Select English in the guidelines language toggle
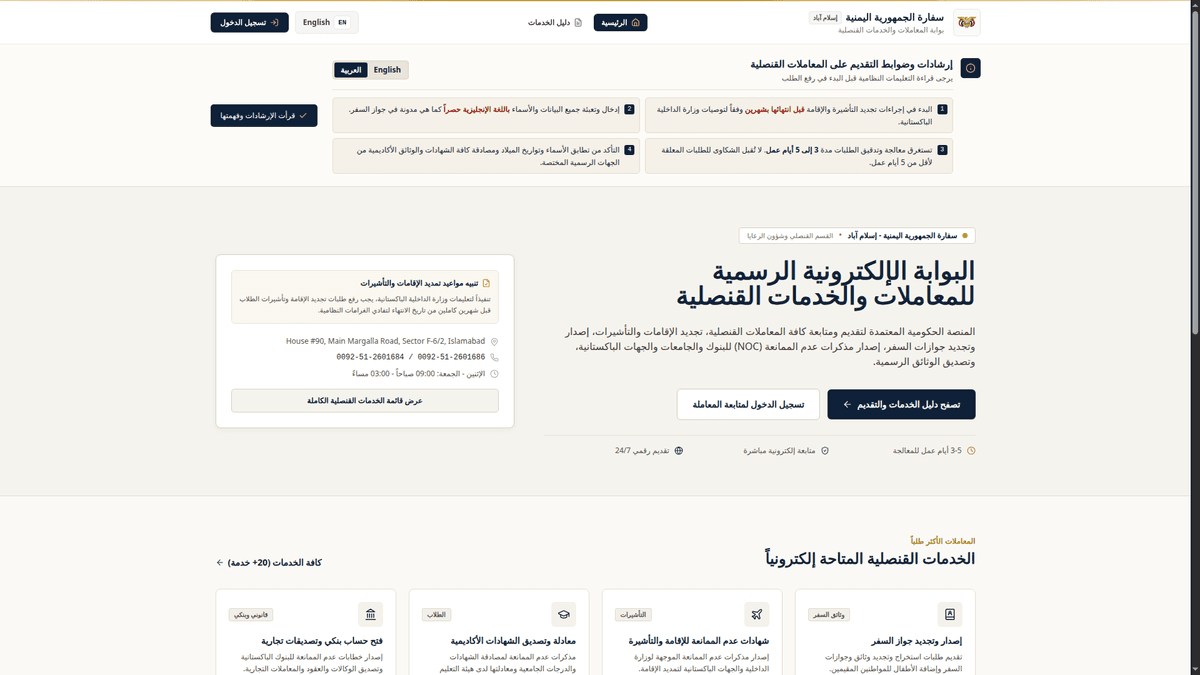The height and width of the screenshot is (675, 1200). pyautogui.click(x=387, y=70)
